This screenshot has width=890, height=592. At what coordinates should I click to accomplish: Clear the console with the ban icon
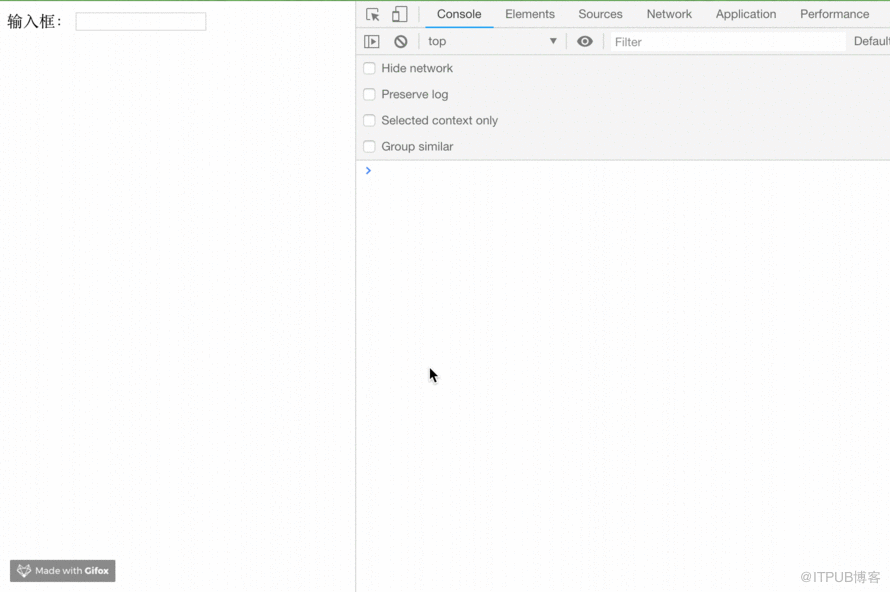[x=401, y=41]
